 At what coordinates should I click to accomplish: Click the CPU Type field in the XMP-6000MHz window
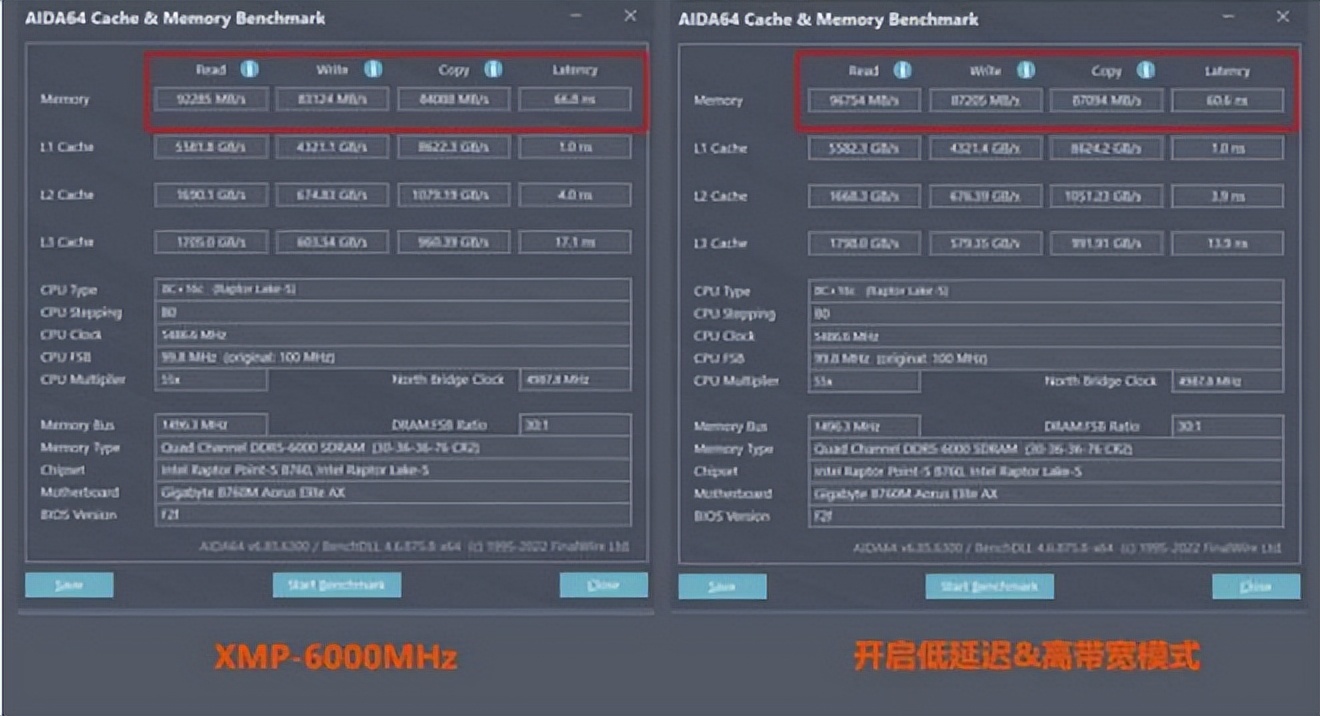pyautogui.click(x=393, y=289)
